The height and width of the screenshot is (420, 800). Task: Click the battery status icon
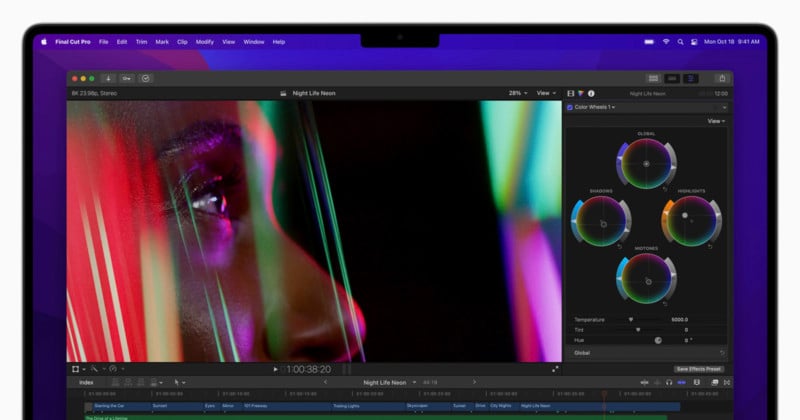tap(649, 42)
